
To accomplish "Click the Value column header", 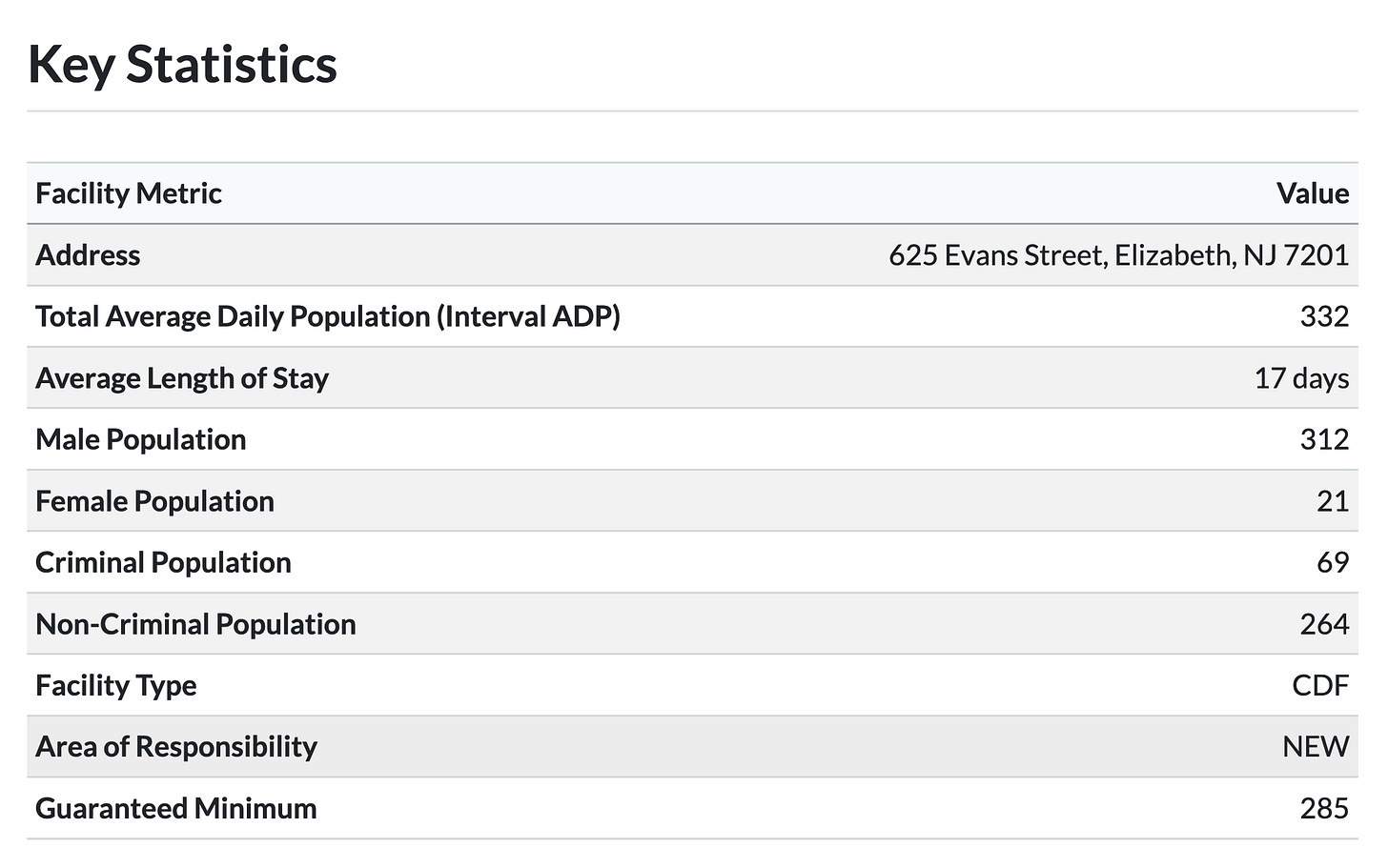I will (1312, 193).
